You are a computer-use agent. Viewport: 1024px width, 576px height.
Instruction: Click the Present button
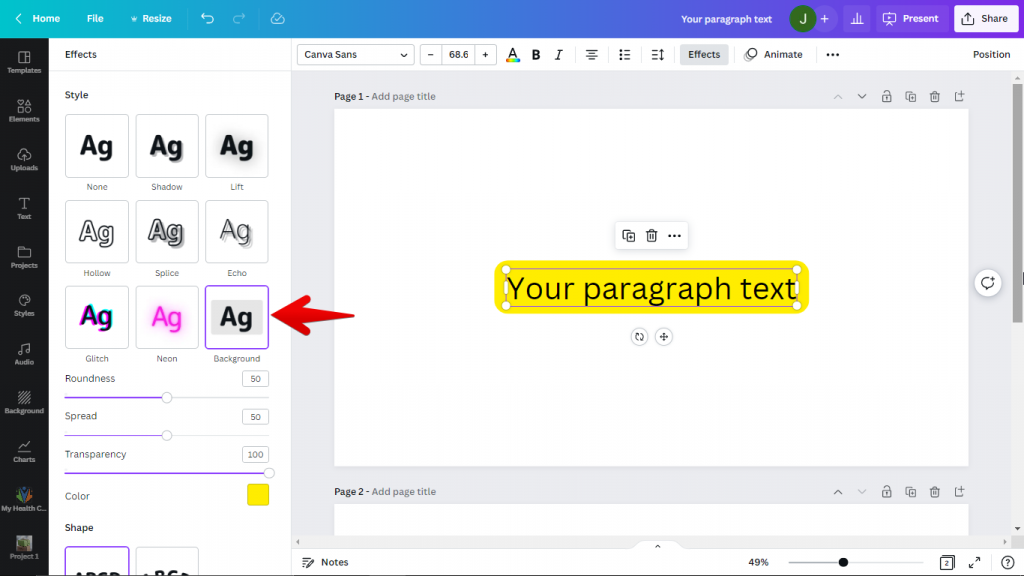(x=911, y=18)
